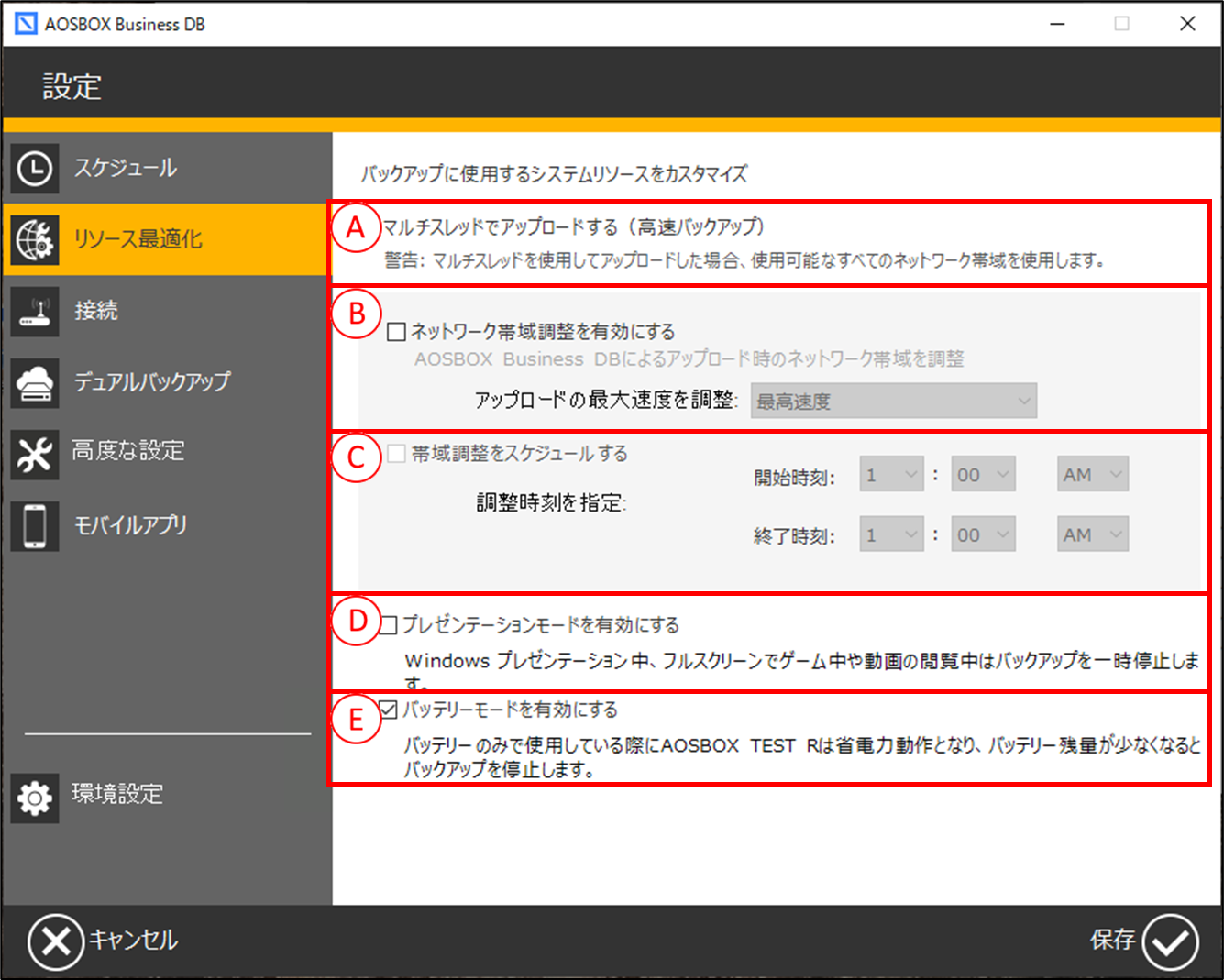This screenshot has width=1224, height=980.
Task: Save settings with the 保存 button
Action: tap(1144, 941)
